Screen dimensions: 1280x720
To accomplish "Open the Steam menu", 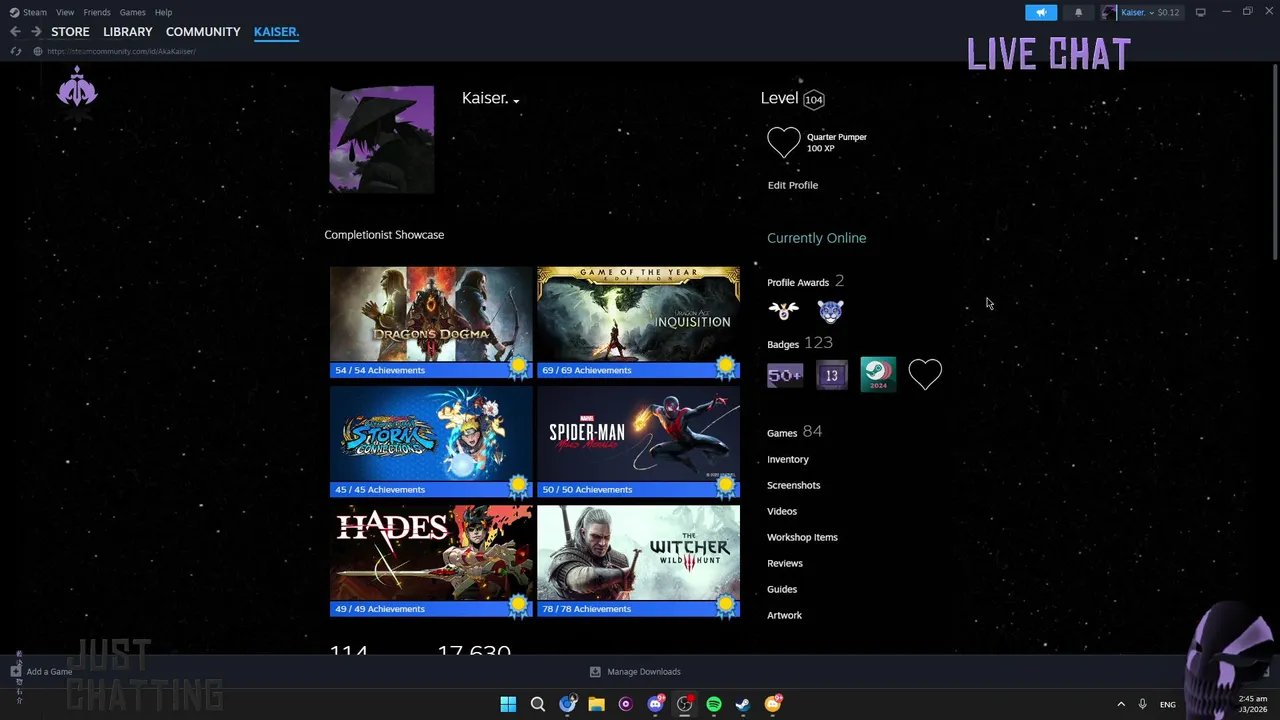I will [29, 12].
